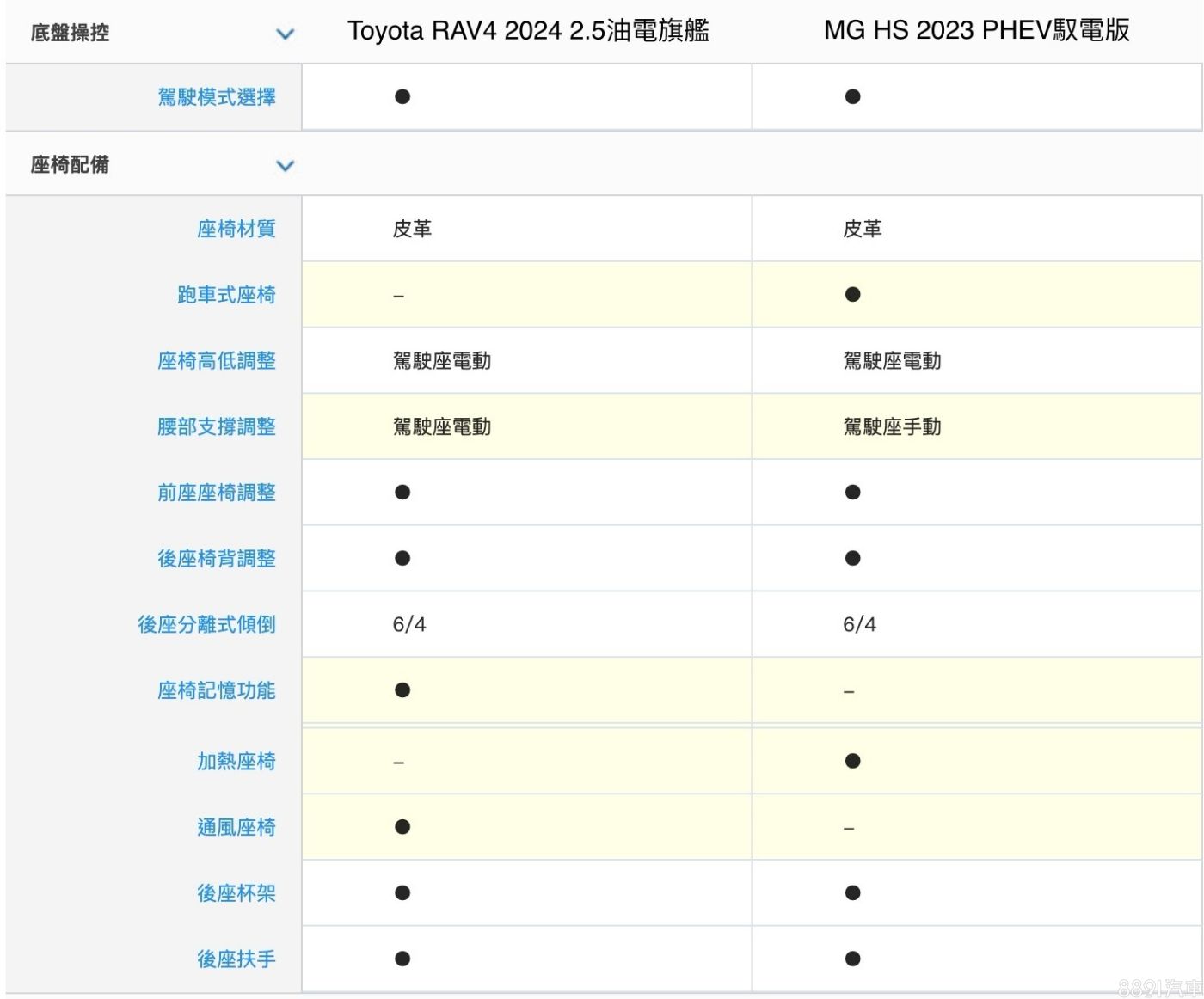Click MG HS dot for 跑車式座椅
The height and width of the screenshot is (999, 1204).
tap(852, 295)
